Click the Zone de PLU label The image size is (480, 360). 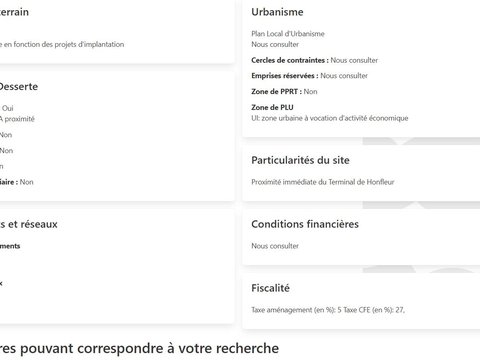pos(272,107)
